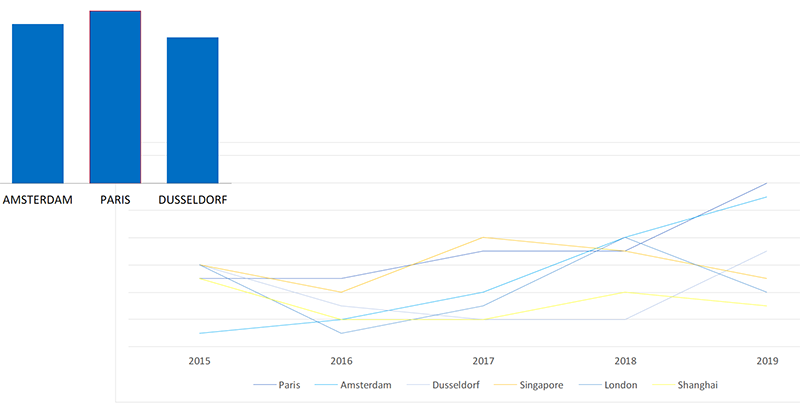Screen dimensions: 800x411
Task: Toggle the Amsterdam legend entry
Action: point(357,385)
